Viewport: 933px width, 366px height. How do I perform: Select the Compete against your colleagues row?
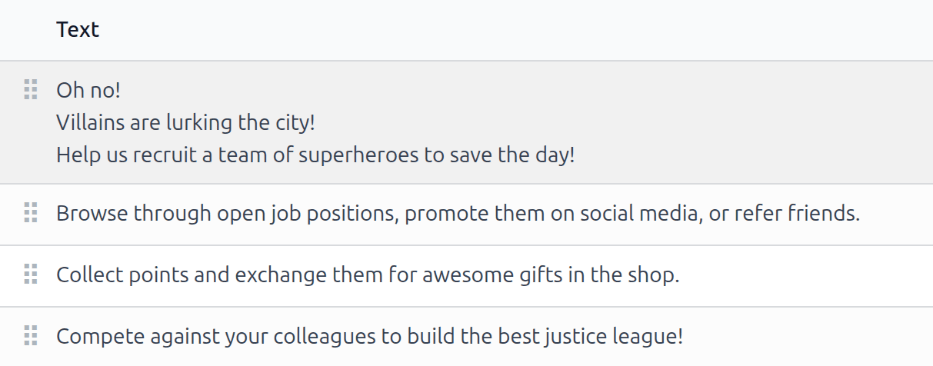(466, 337)
